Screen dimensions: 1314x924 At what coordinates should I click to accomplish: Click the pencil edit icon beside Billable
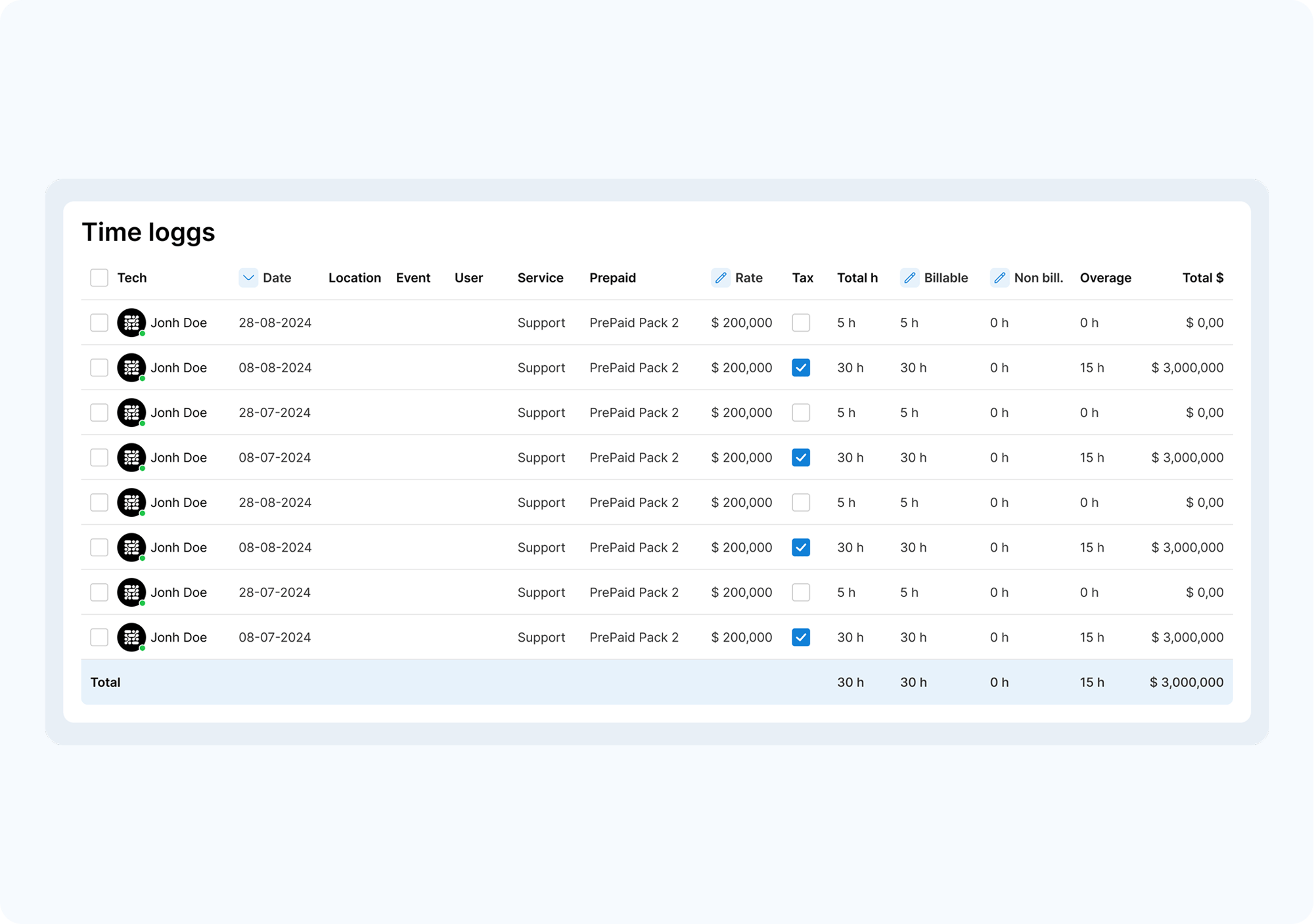click(x=909, y=278)
